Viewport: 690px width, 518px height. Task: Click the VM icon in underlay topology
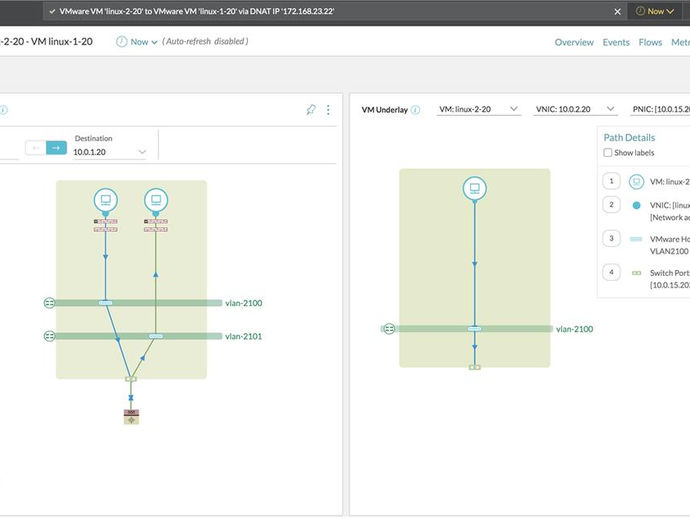[474, 188]
